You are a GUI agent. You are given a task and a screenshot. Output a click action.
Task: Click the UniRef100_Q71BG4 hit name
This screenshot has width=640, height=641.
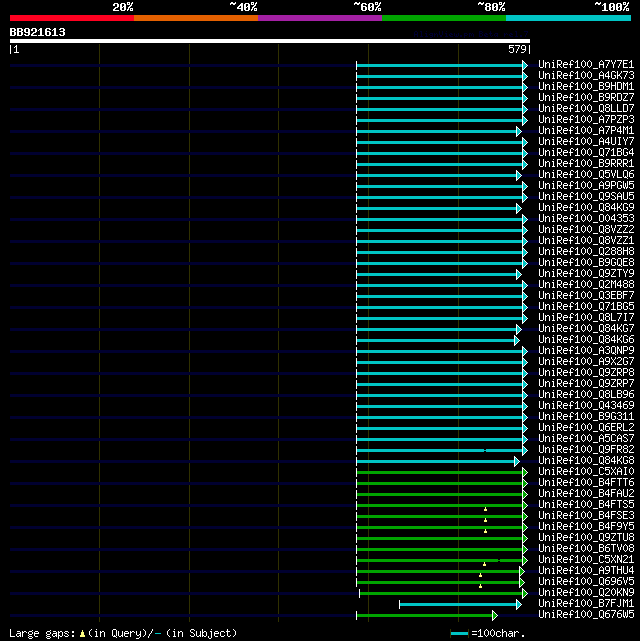[586, 153]
